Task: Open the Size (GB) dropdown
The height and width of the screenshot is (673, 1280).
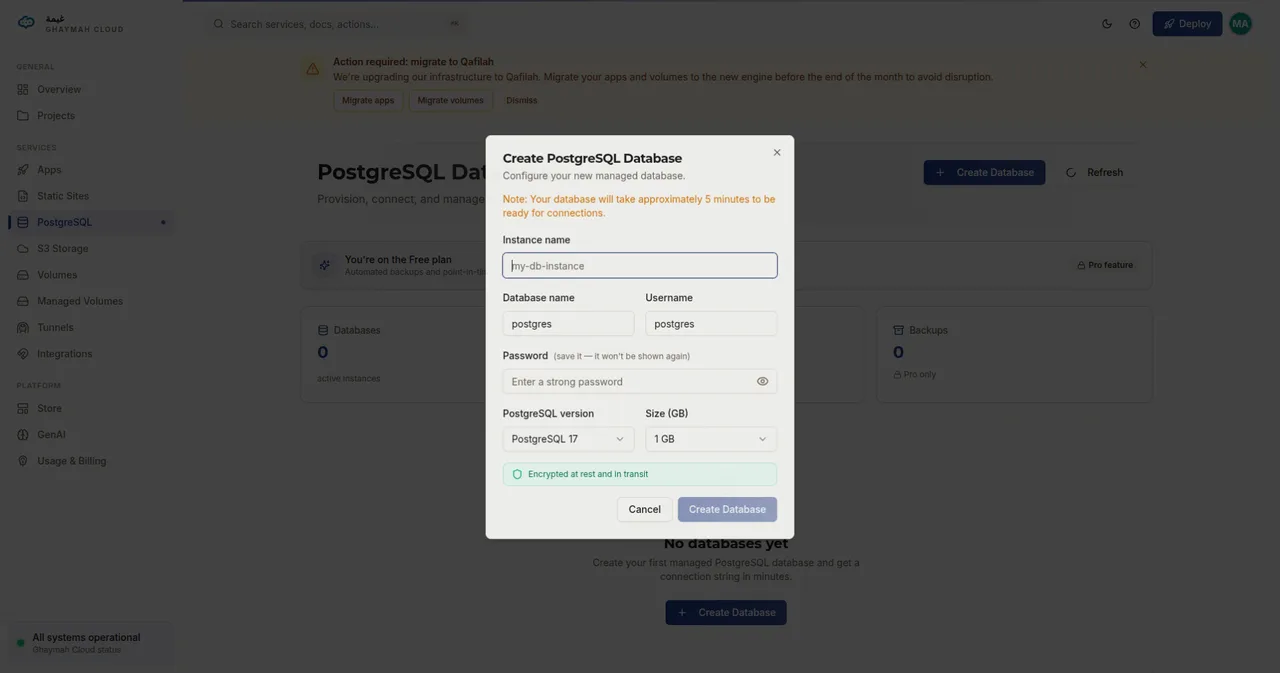Action: click(x=711, y=440)
